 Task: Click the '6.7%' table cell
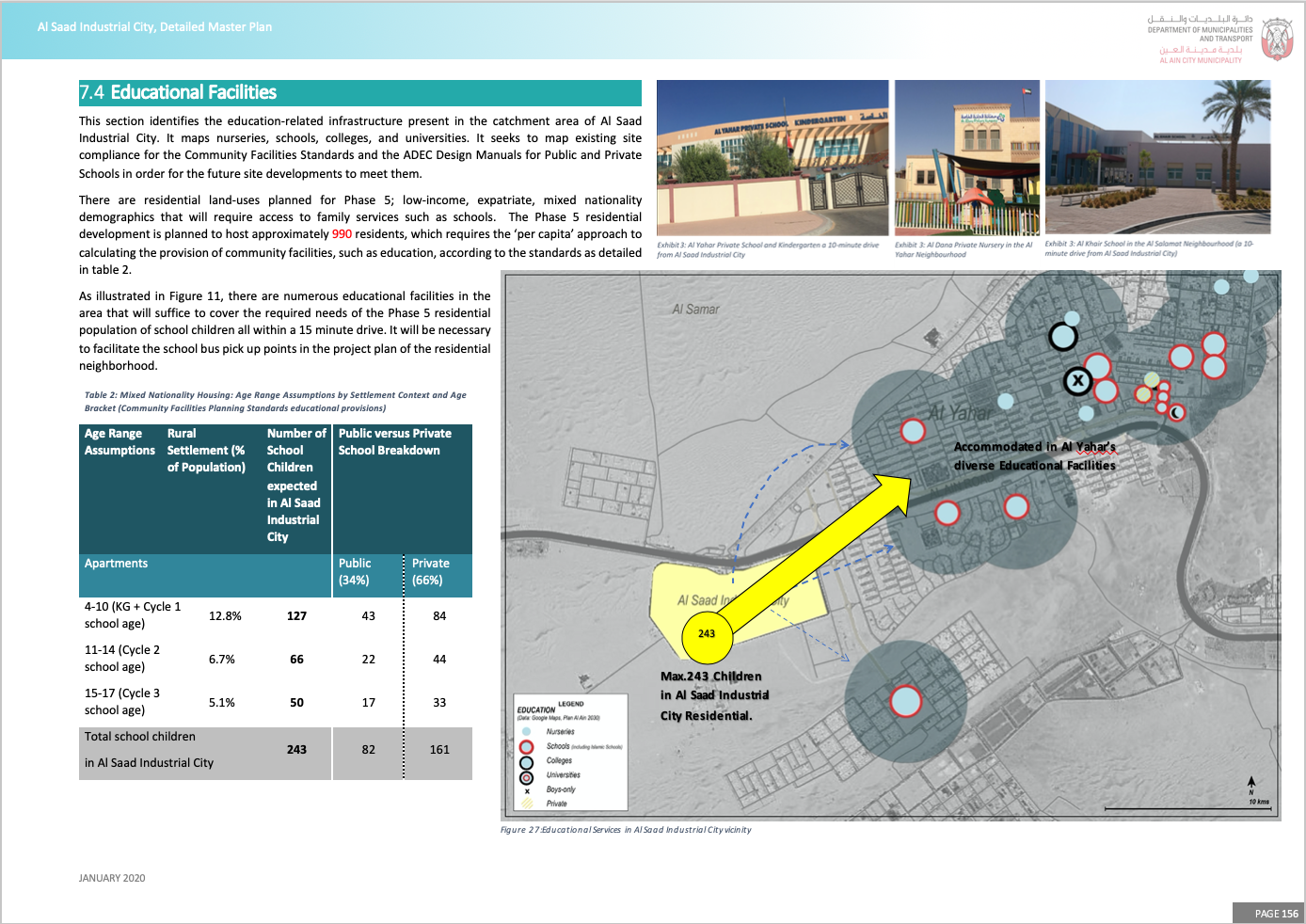(222, 660)
